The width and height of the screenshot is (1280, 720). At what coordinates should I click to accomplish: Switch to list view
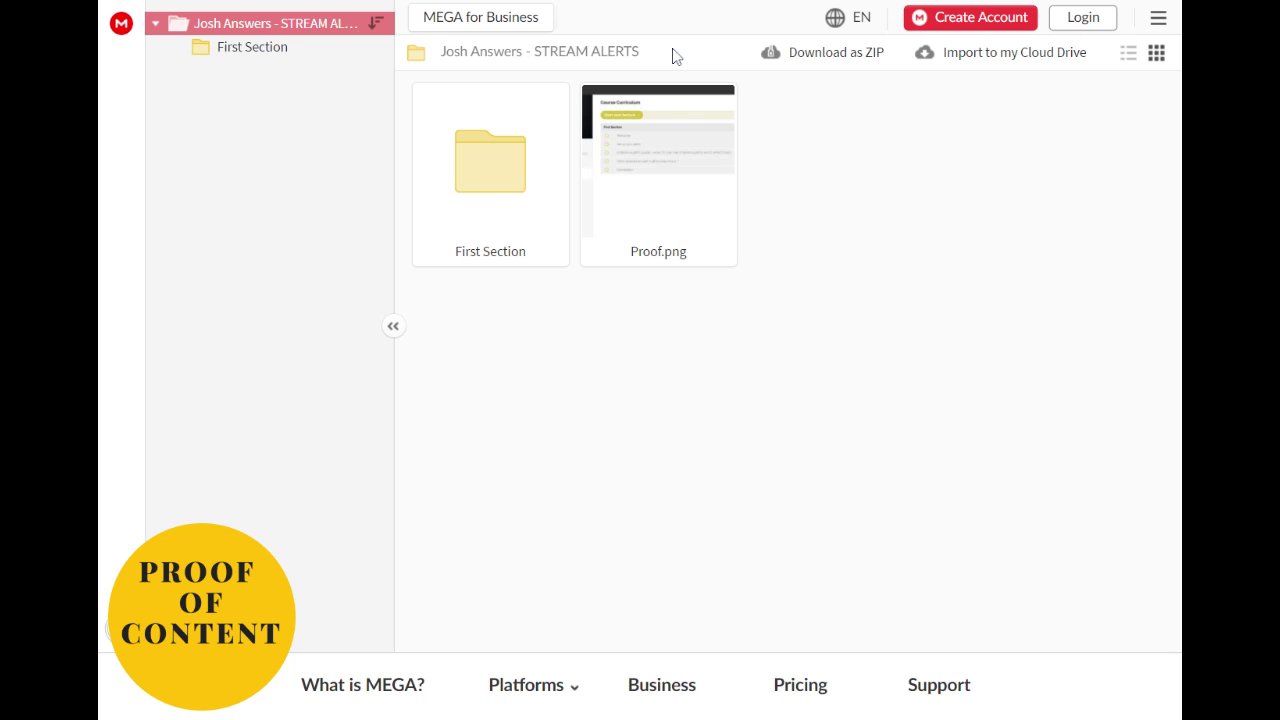point(1128,53)
